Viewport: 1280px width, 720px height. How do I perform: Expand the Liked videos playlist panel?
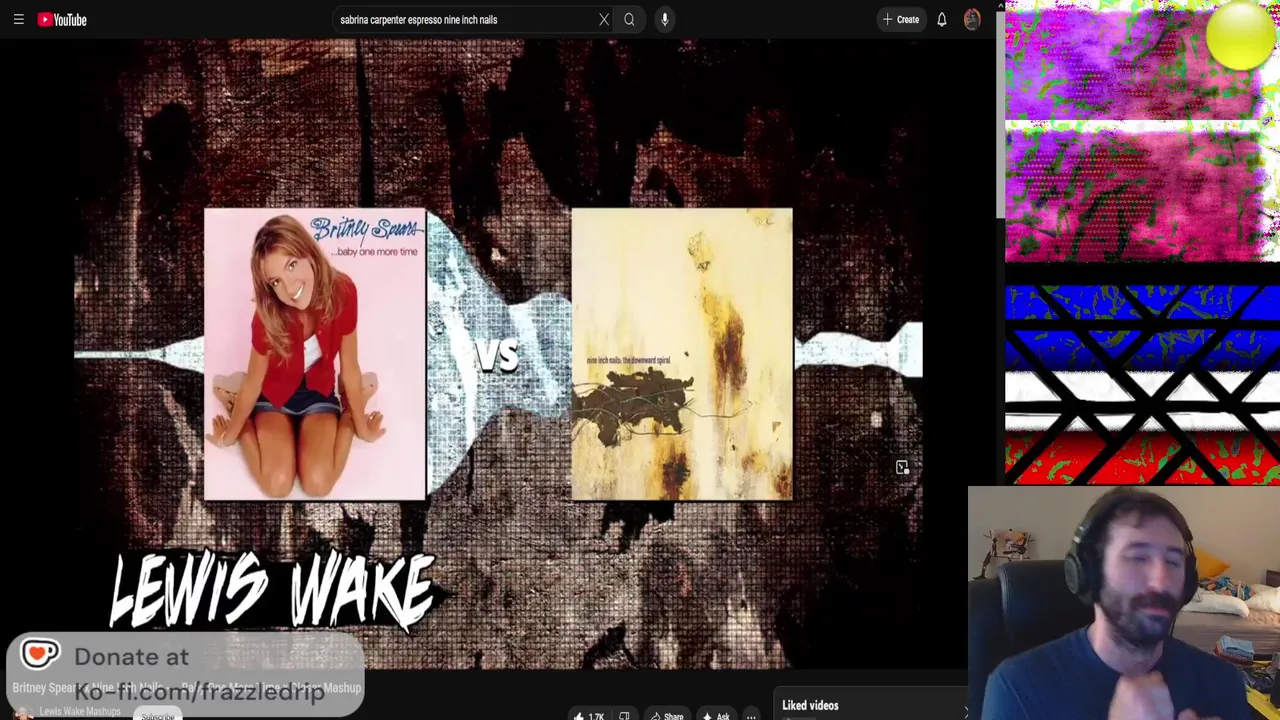[x=964, y=711]
